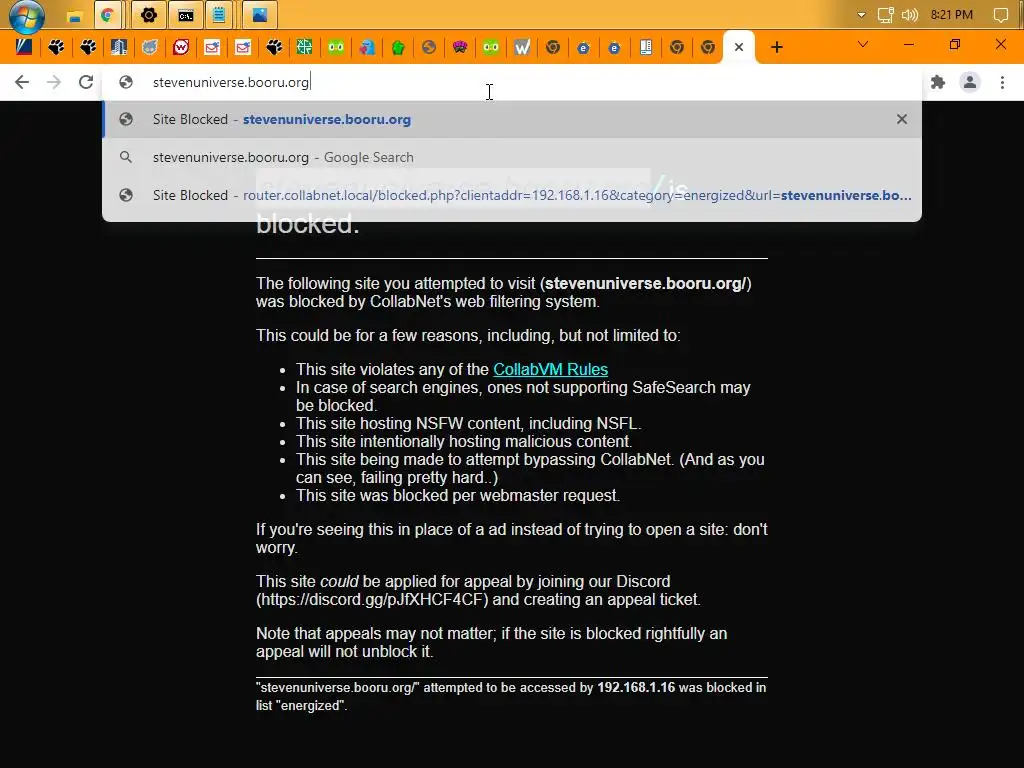
Task: Select the Google Search suggestion
Action: point(512,157)
